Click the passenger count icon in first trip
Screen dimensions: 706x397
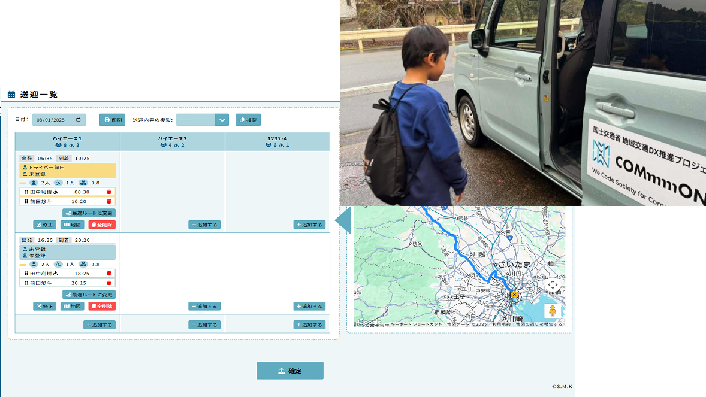point(33,183)
